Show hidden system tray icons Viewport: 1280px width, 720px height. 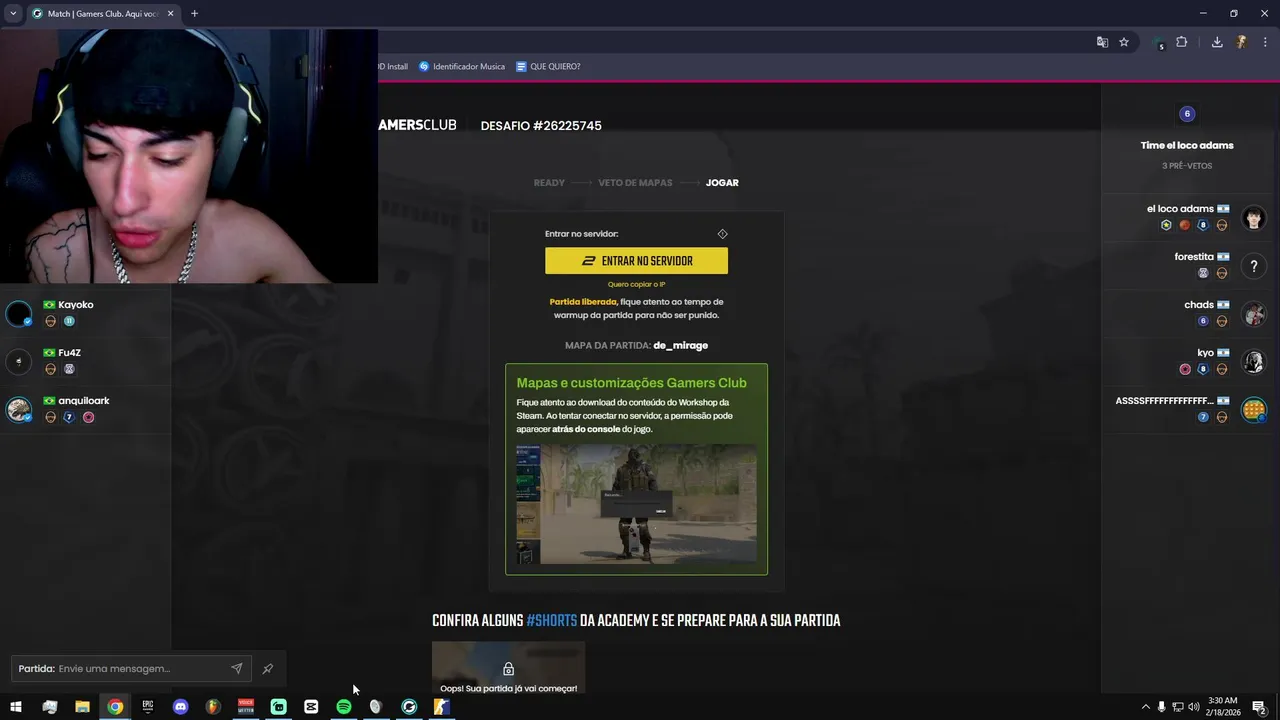click(x=1145, y=707)
